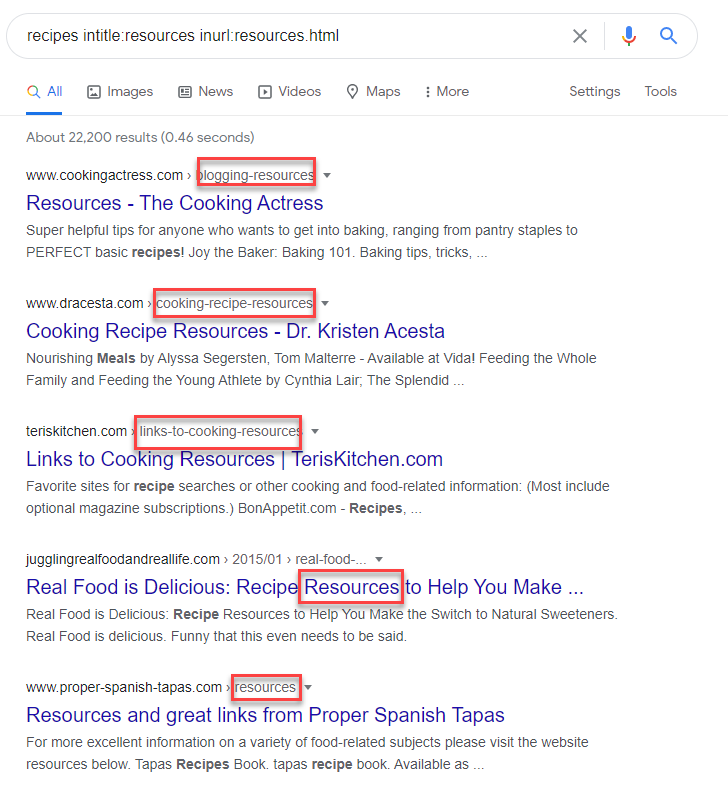Image resolution: width=728 pixels, height=801 pixels.
Task: Submit search using the magnifying glass icon
Action: click(668, 36)
